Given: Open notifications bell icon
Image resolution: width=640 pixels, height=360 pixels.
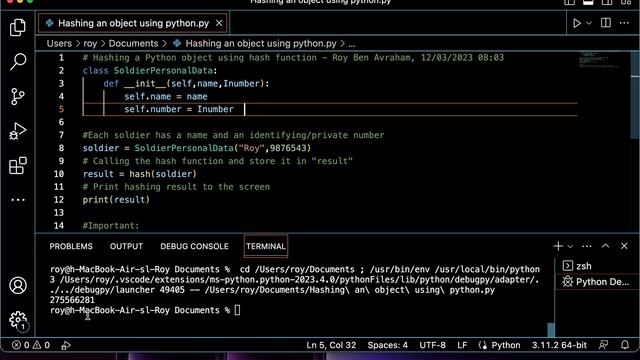Looking at the screenshot, I should [624, 345].
